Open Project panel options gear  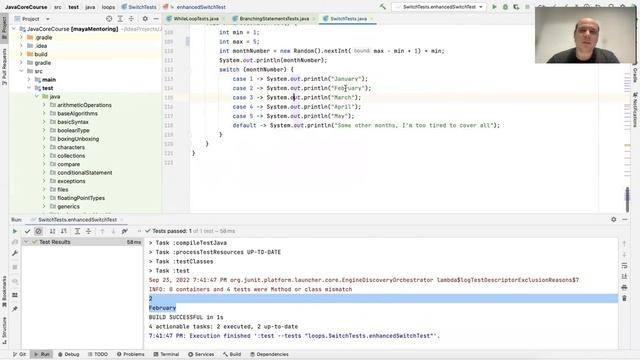145,19
